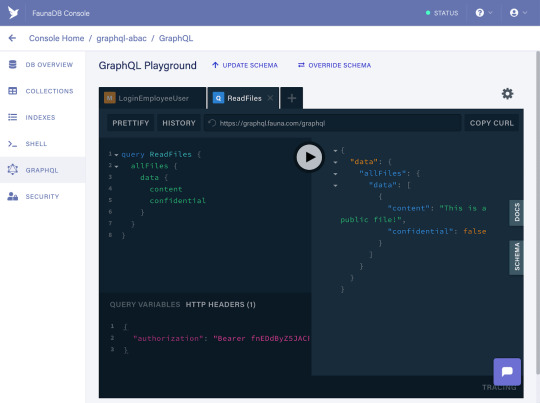540x403 pixels.
Task: Go back using the left arrow icon
Action: [x=12, y=38]
